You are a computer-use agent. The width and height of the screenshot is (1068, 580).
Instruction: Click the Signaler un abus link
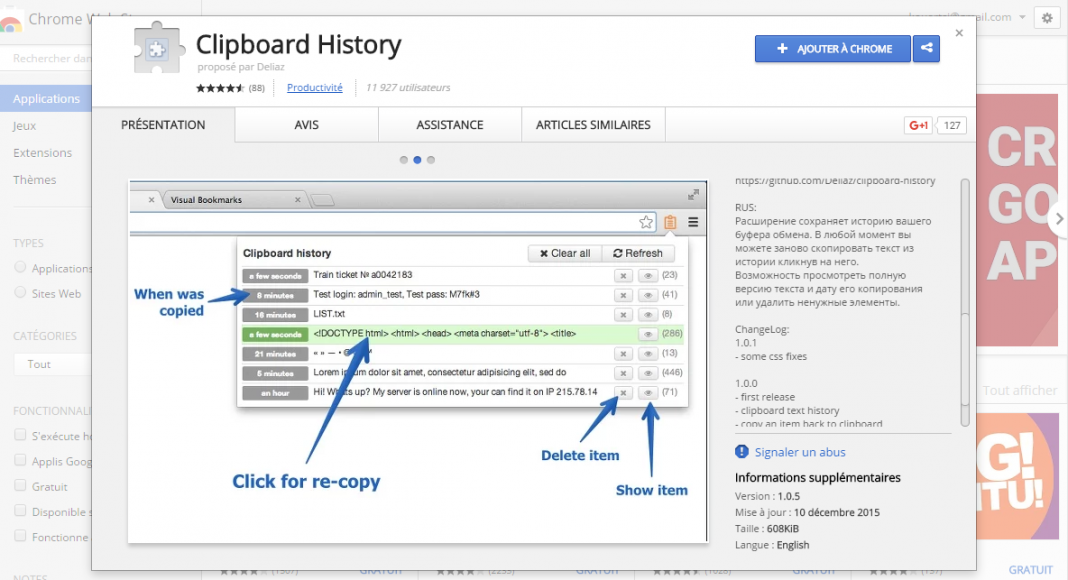coord(800,452)
